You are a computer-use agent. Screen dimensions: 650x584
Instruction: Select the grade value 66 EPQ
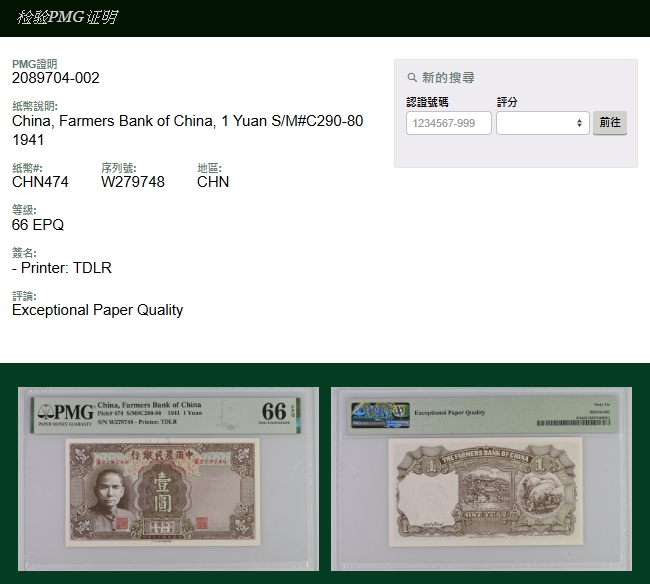tap(38, 225)
